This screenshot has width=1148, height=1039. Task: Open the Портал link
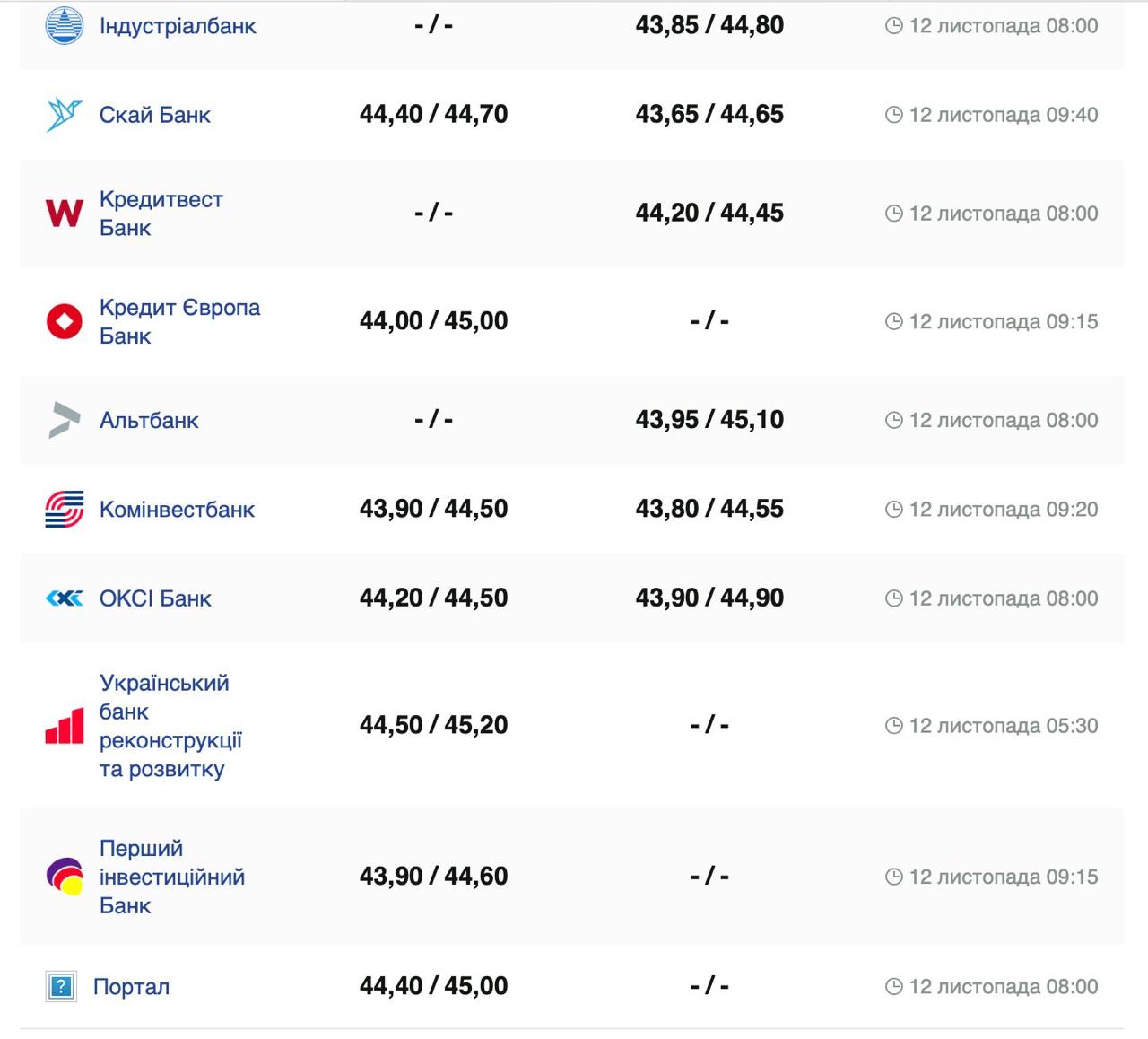click(131, 987)
